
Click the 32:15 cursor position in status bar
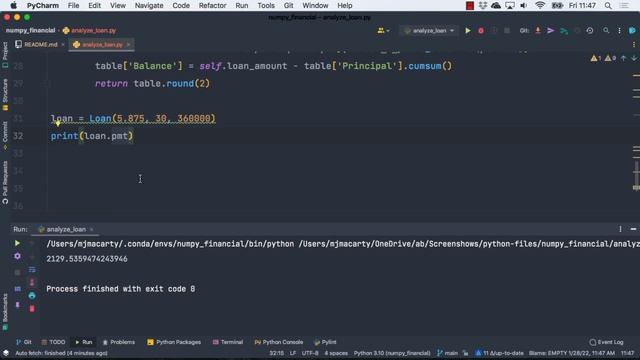[x=276, y=353]
